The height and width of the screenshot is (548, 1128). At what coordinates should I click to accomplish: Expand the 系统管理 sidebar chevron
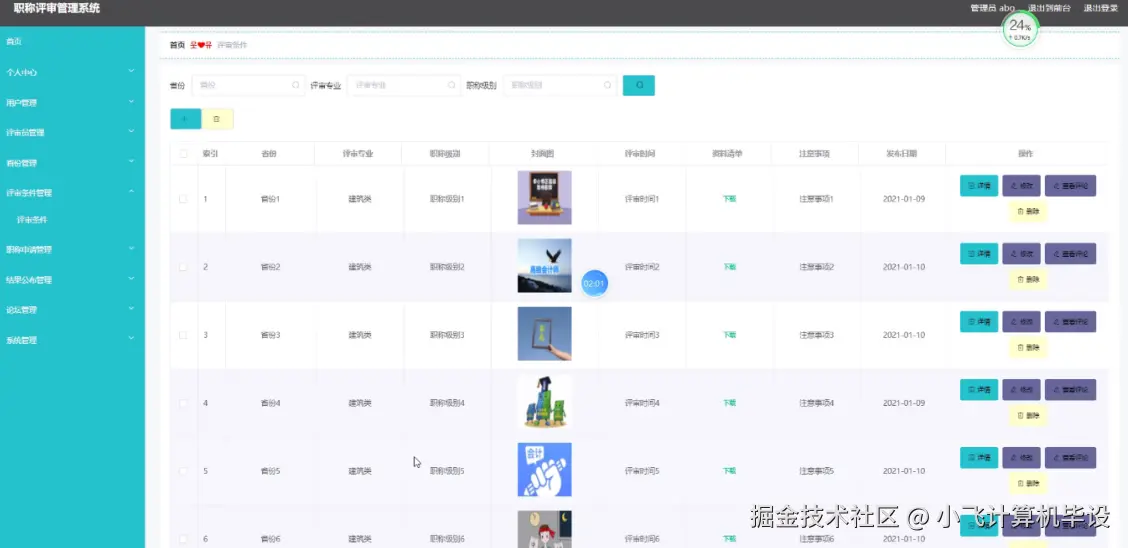point(131,338)
